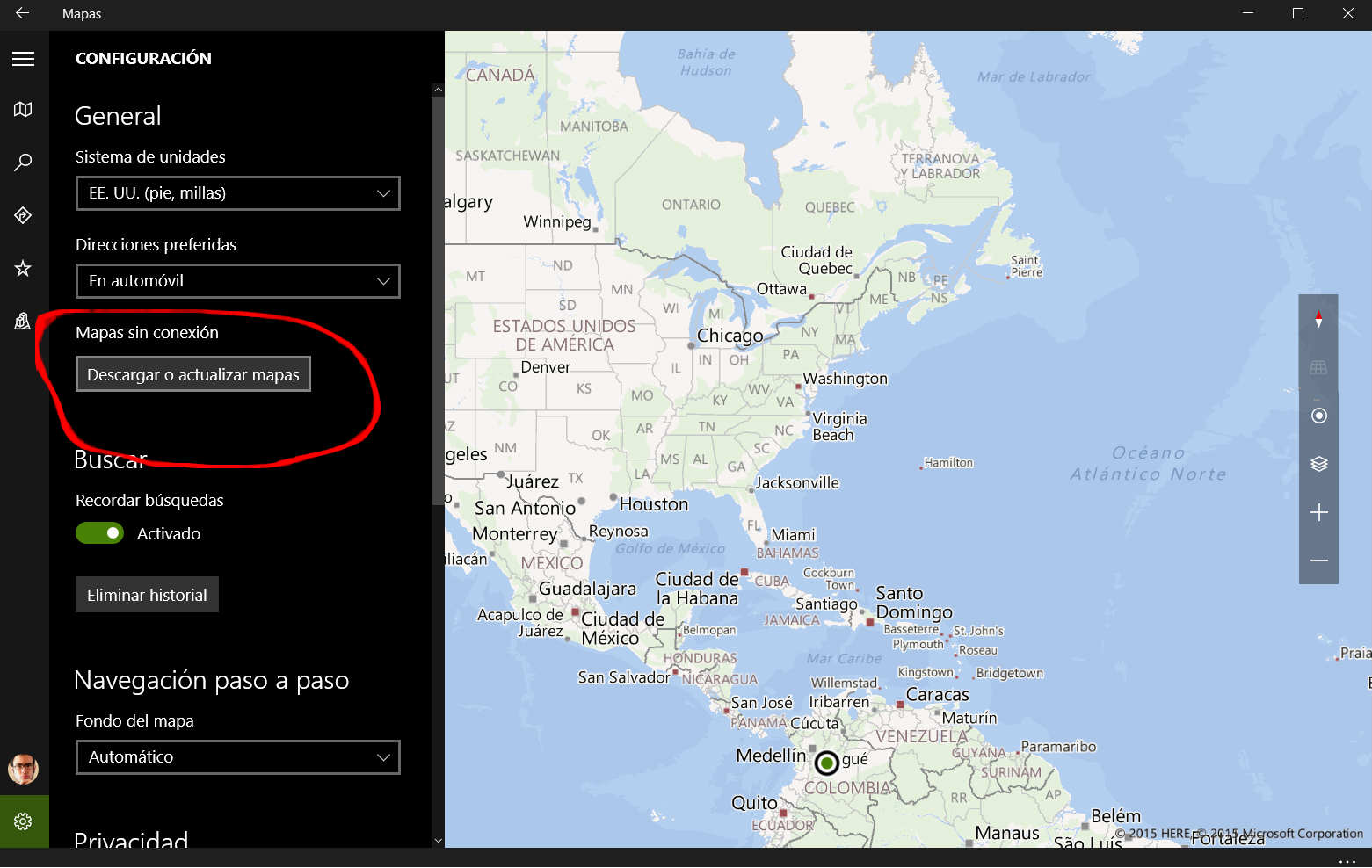1372x868 pixels.
Task: Click Descargar o actualizar mapas button
Action: point(193,374)
